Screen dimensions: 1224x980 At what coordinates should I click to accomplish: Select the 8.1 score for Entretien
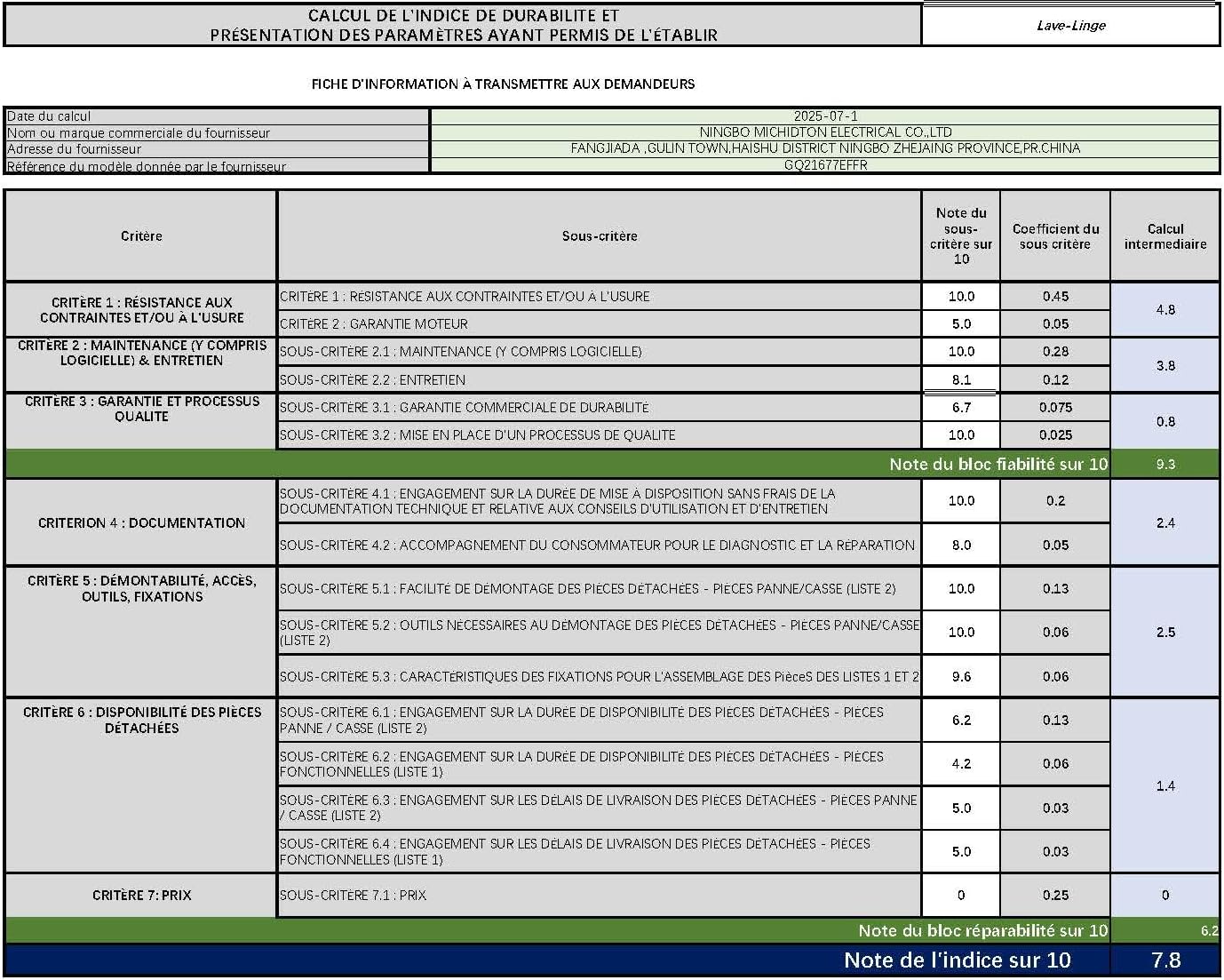(961, 379)
